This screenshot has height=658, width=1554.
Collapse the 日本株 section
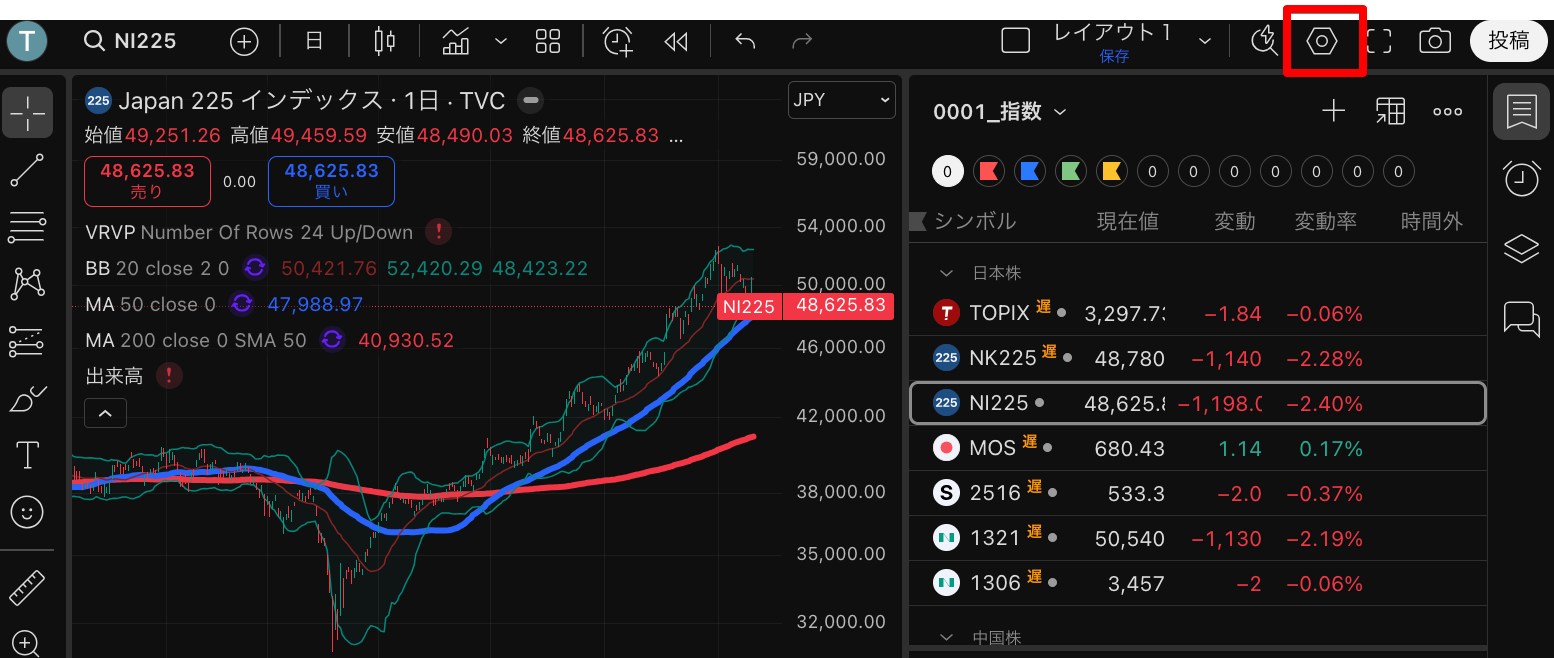coord(946,272)
